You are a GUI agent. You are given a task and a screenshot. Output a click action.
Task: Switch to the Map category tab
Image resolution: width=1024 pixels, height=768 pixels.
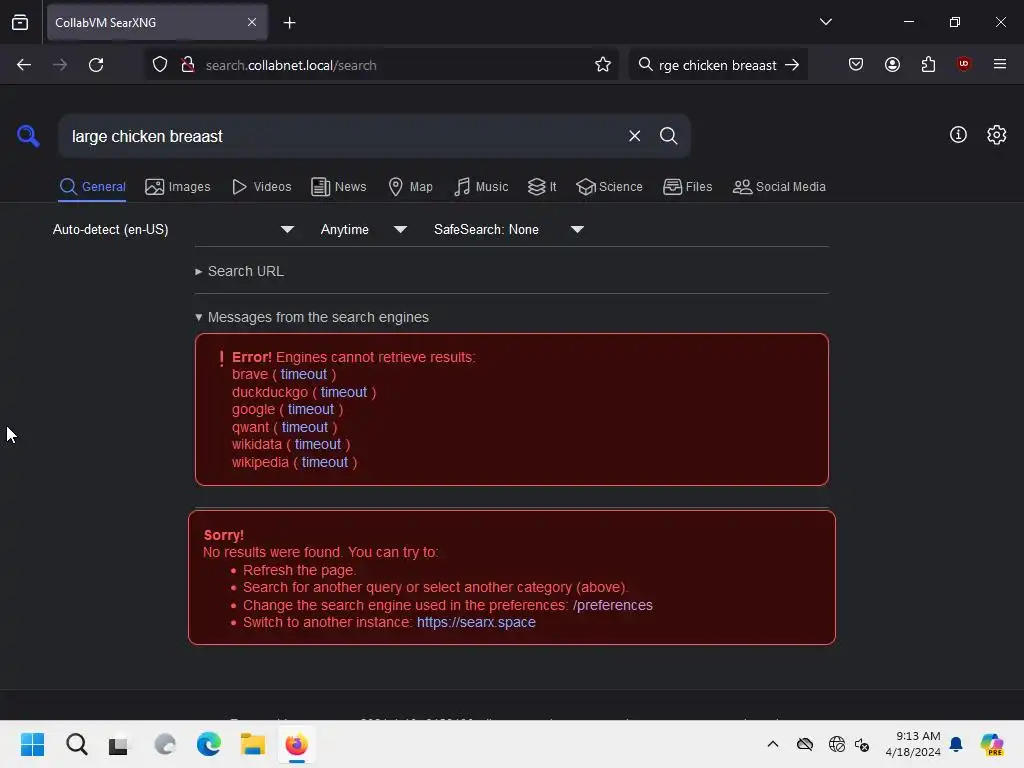pos(410,187)
